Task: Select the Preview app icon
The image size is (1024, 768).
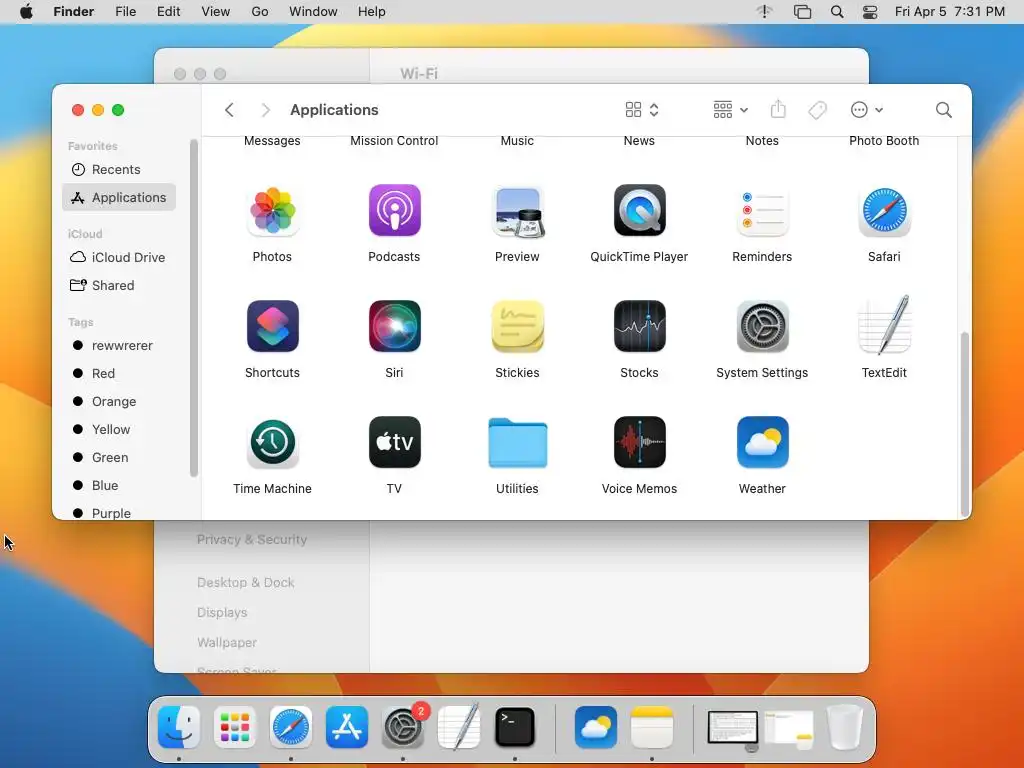Action: (517, 210)
